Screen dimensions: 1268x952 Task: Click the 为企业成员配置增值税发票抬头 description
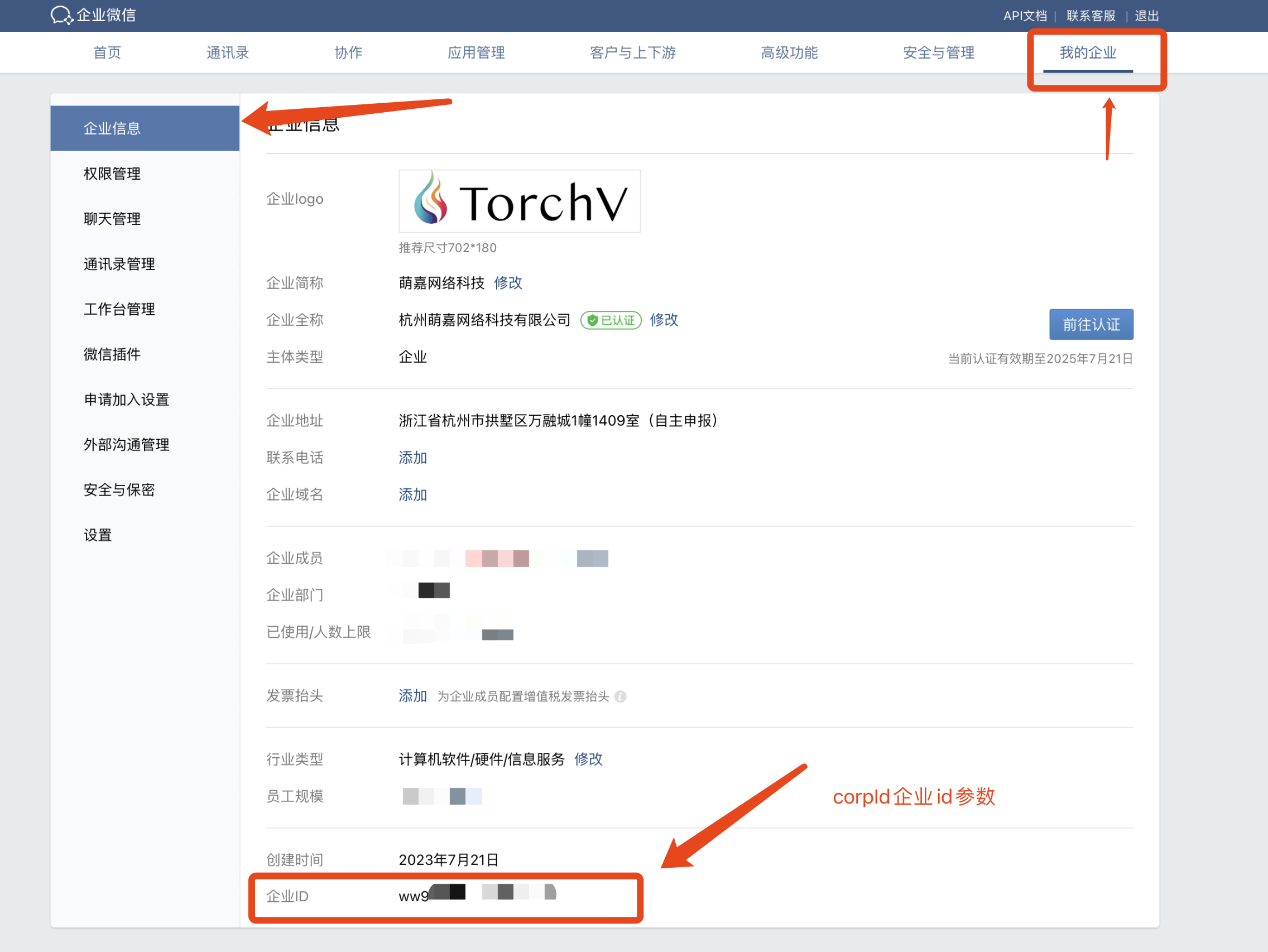[523, 697]
